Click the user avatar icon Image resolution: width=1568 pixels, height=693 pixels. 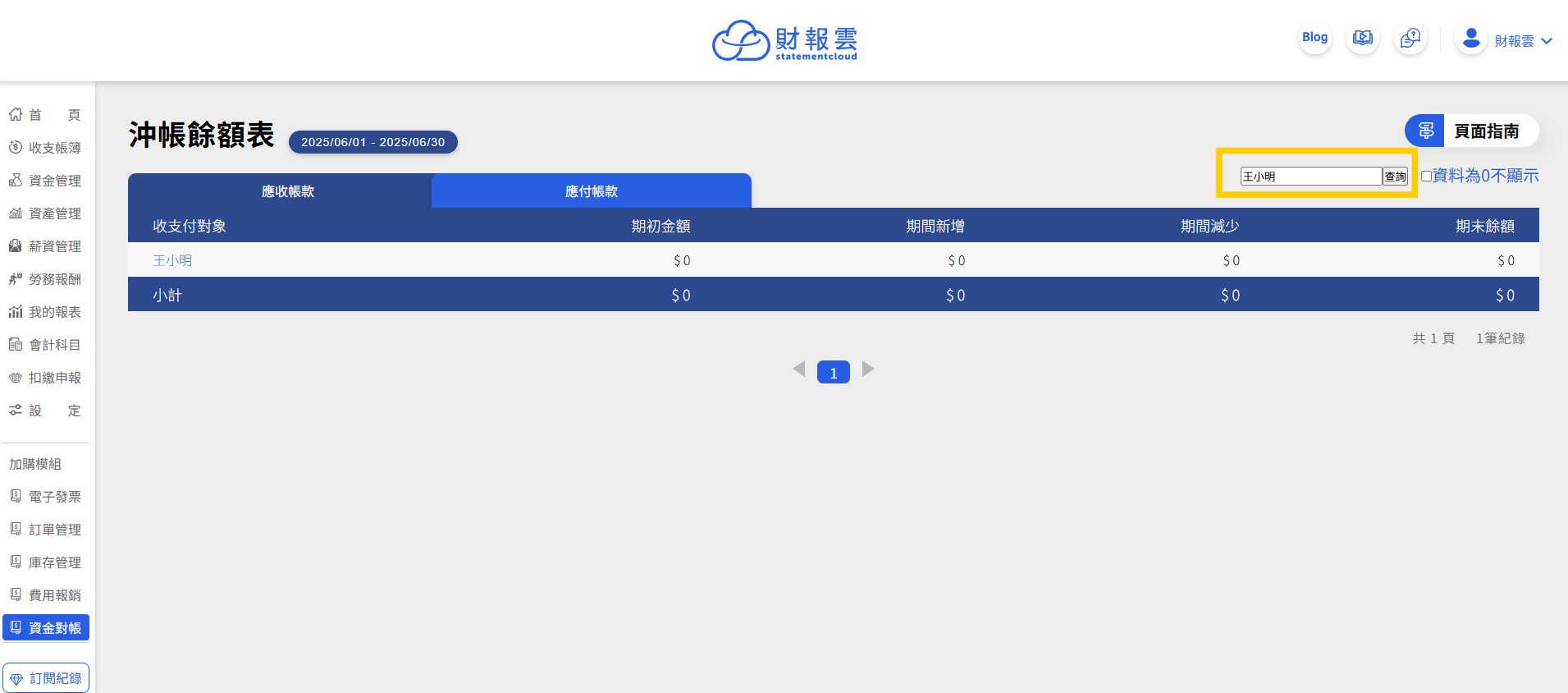click(1471, 38)
